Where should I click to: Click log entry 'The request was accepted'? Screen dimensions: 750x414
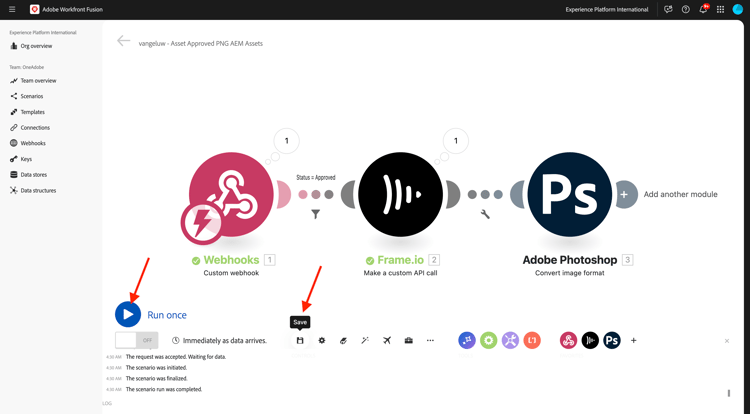(176, 357)
